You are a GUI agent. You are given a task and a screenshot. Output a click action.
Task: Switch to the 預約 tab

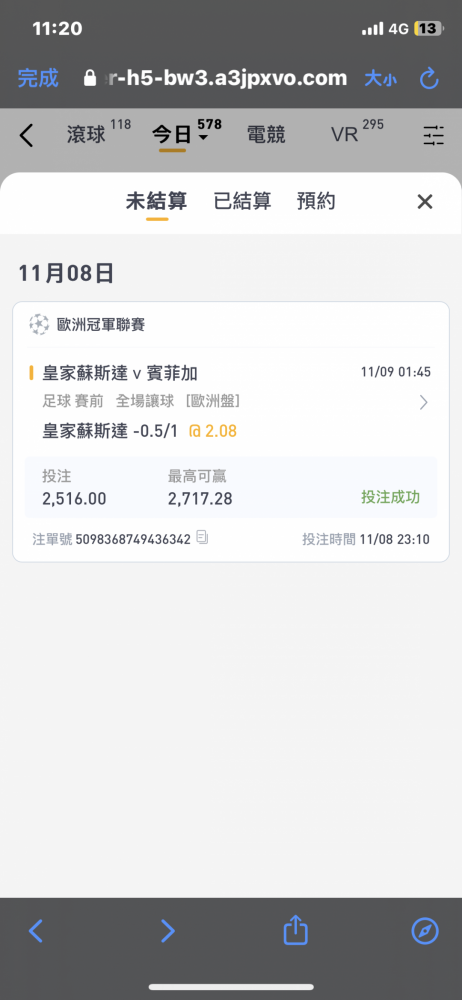pos(317,202)
